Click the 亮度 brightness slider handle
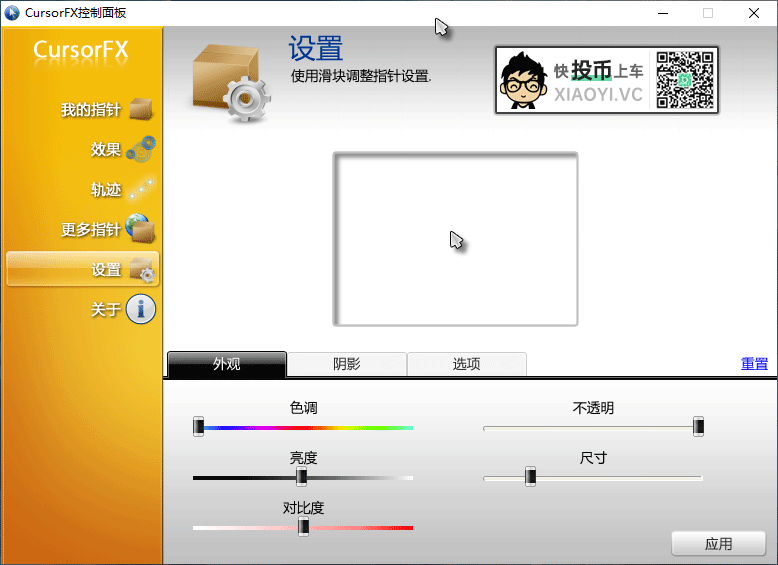 [x=301, y=477]
